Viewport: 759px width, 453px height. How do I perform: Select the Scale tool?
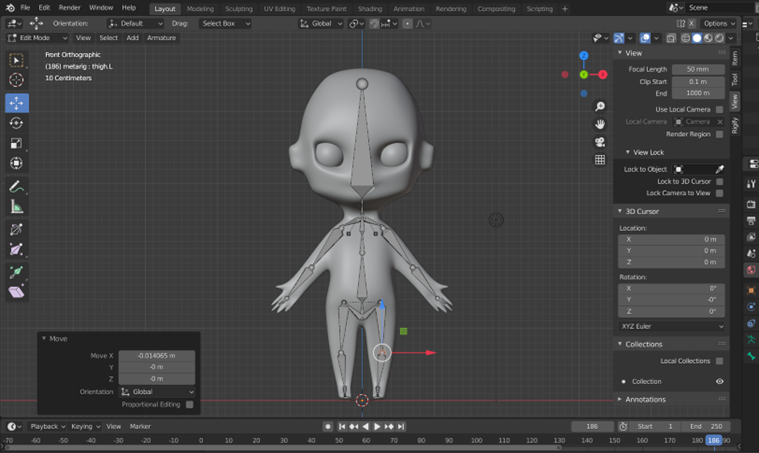16,143
